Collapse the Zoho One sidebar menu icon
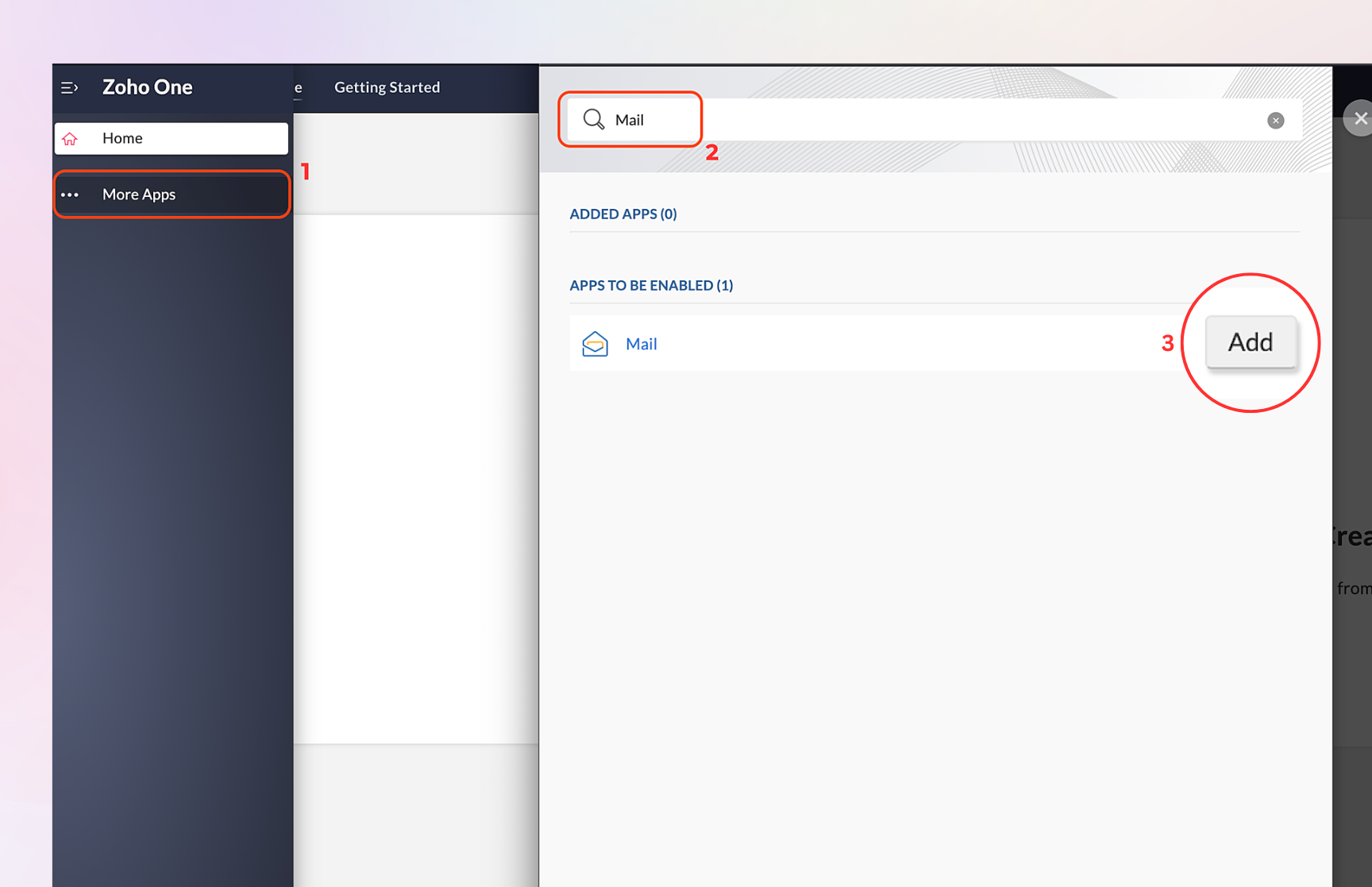This screenshot has width=1372, height=887. click(x=70, y=87)
